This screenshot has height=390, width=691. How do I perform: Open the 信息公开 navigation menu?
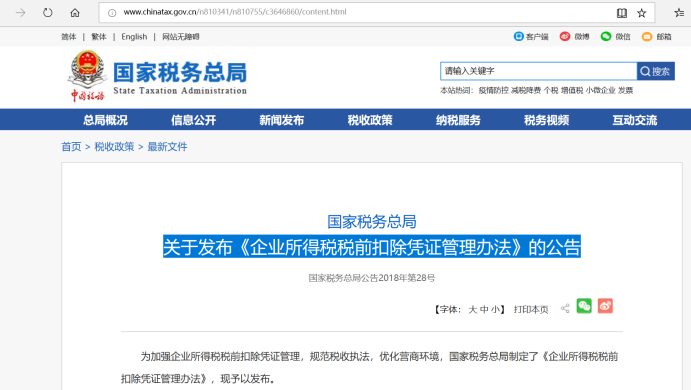193,120
